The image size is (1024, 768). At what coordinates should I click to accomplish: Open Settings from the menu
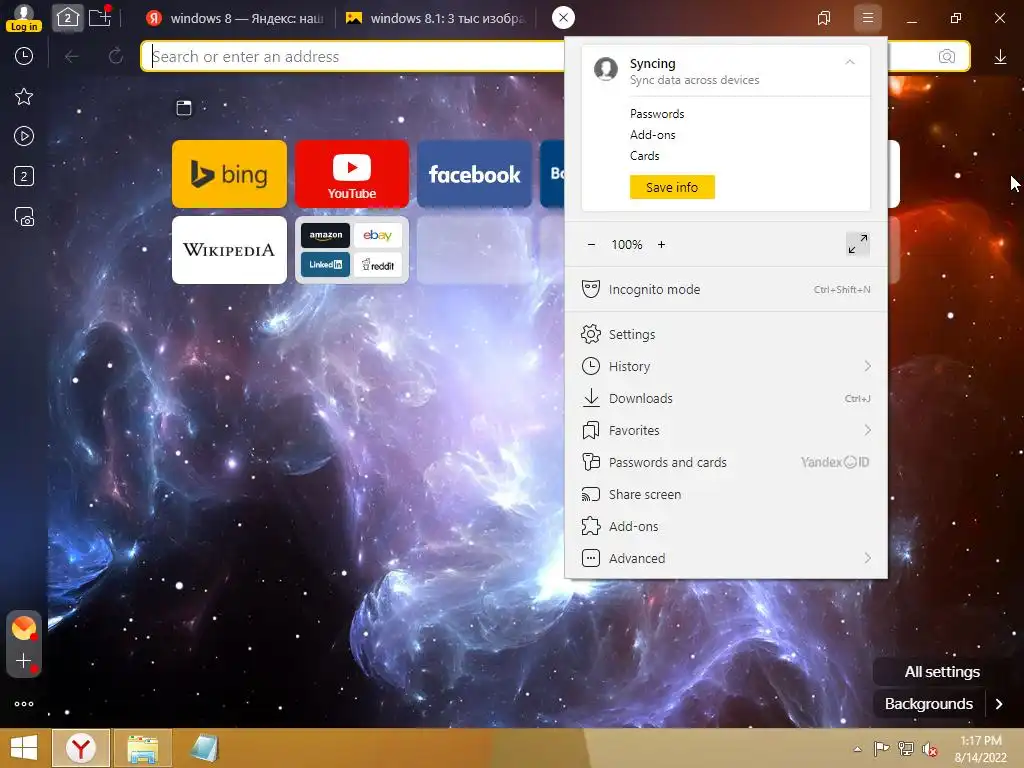click(x=726, y=334)
